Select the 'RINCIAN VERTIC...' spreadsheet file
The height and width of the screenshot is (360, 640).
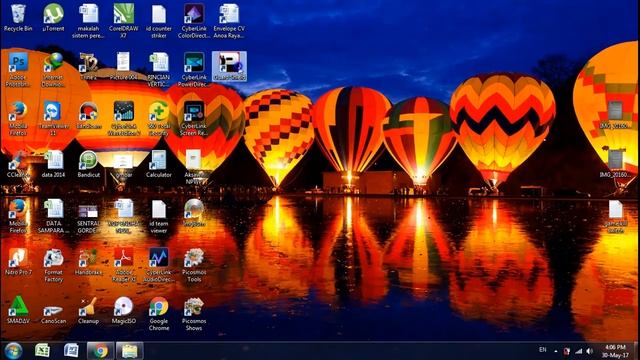tap(159, 69)
